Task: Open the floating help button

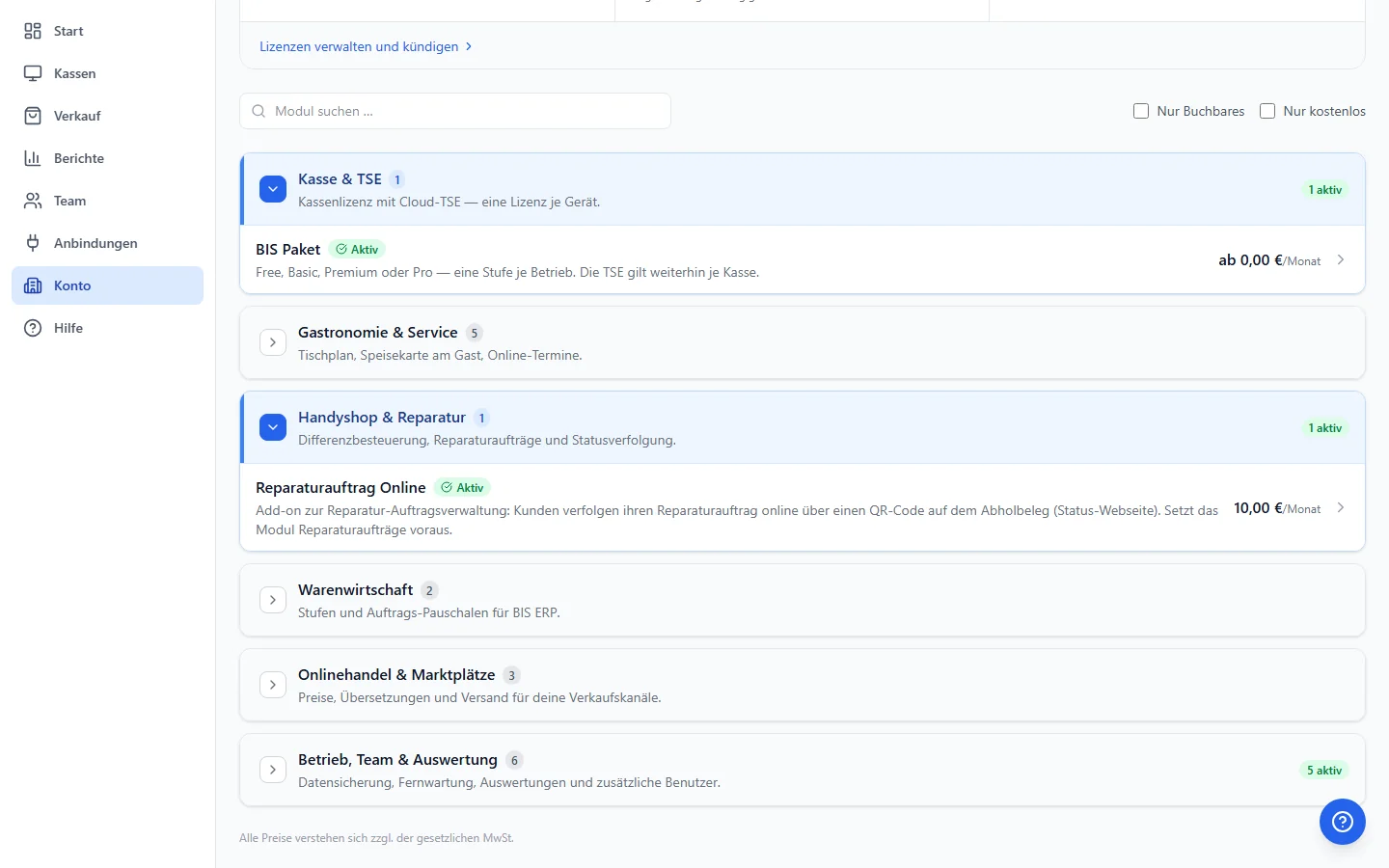Action: 1343,822
